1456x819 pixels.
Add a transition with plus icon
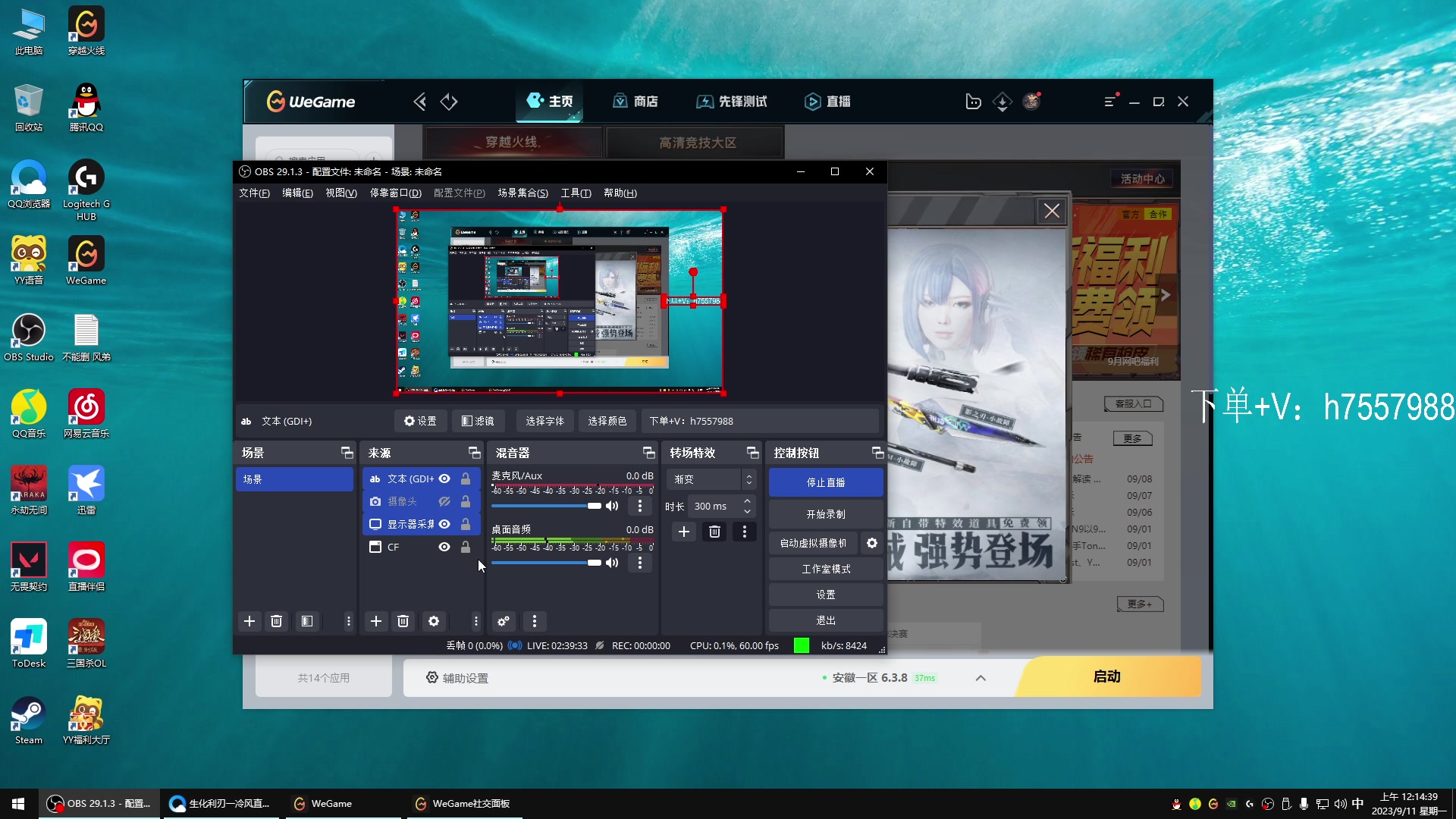(684, 532)
